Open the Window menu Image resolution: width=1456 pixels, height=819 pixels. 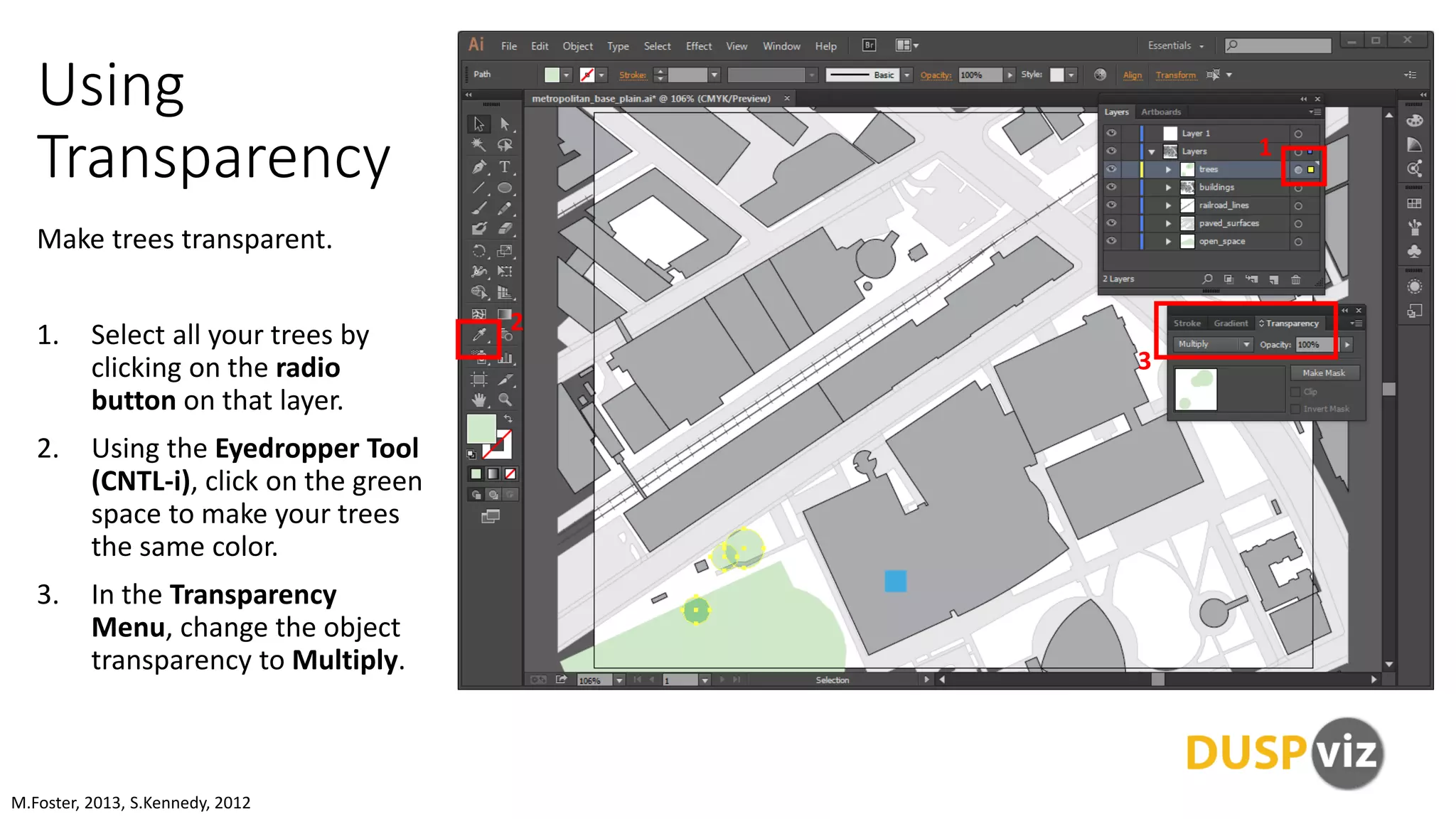781,46
